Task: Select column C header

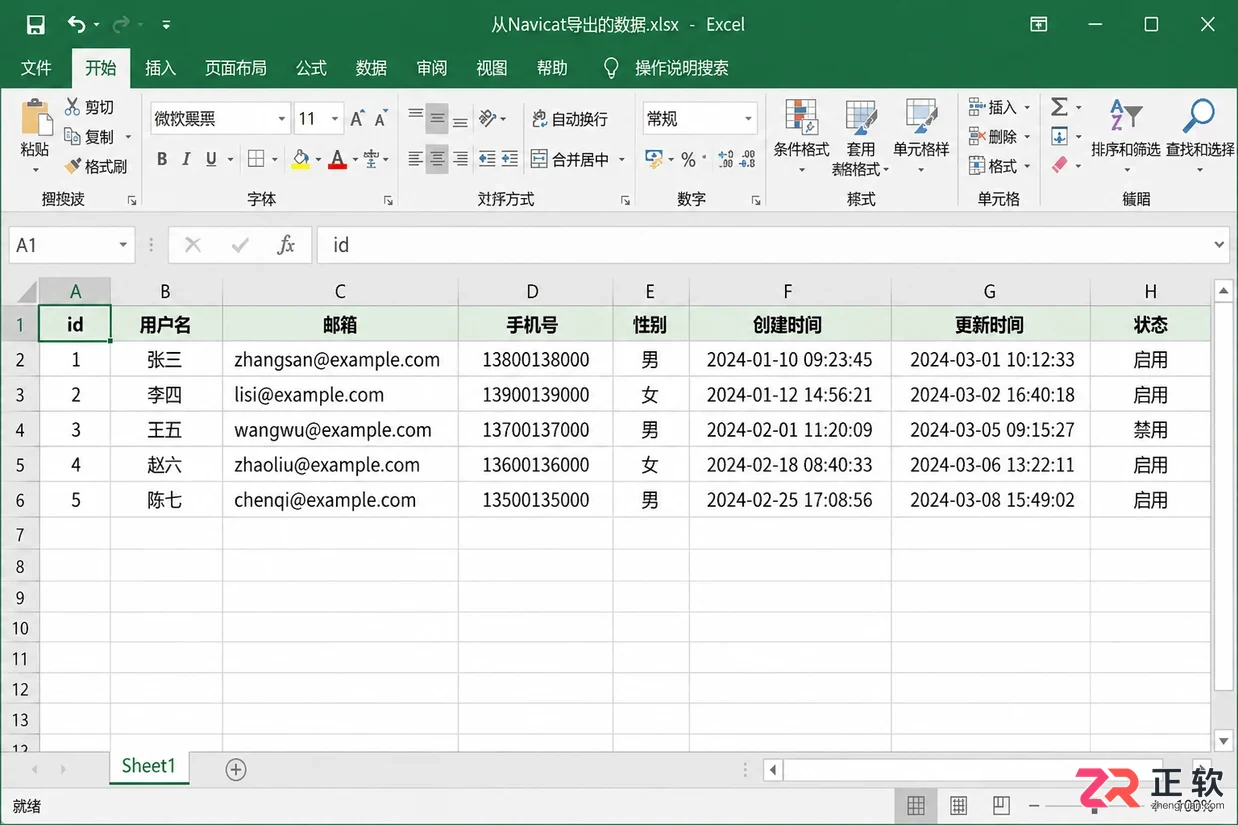Action: pos(340,291)
